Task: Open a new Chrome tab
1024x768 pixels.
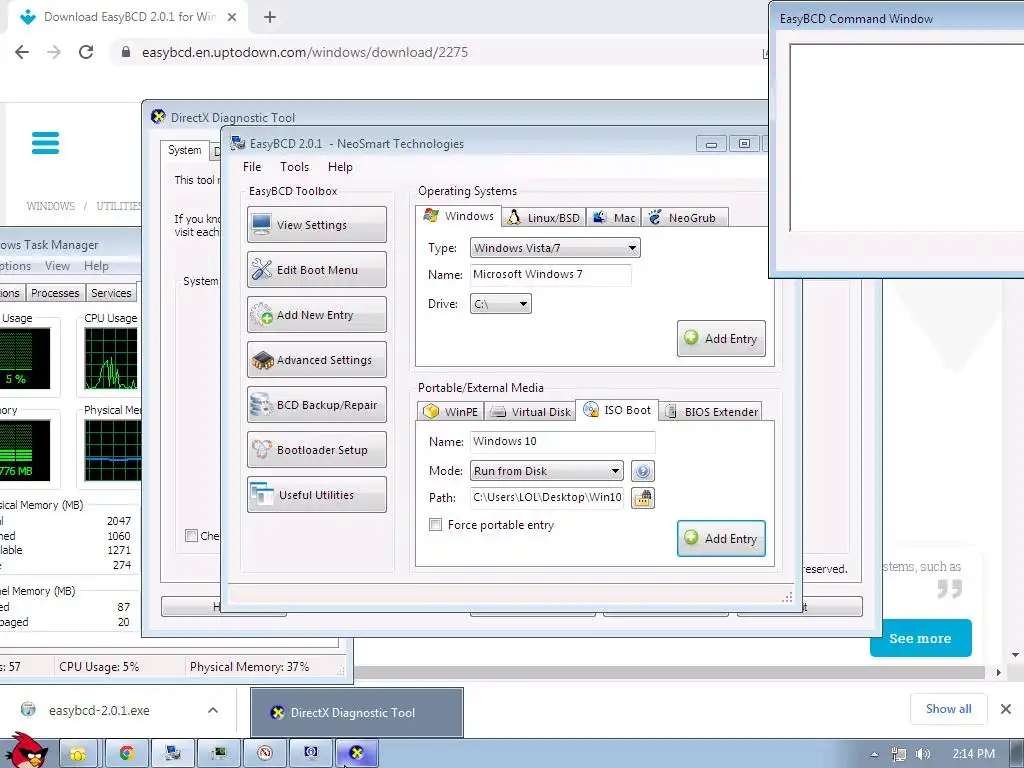Action: [x=270, y=18]
